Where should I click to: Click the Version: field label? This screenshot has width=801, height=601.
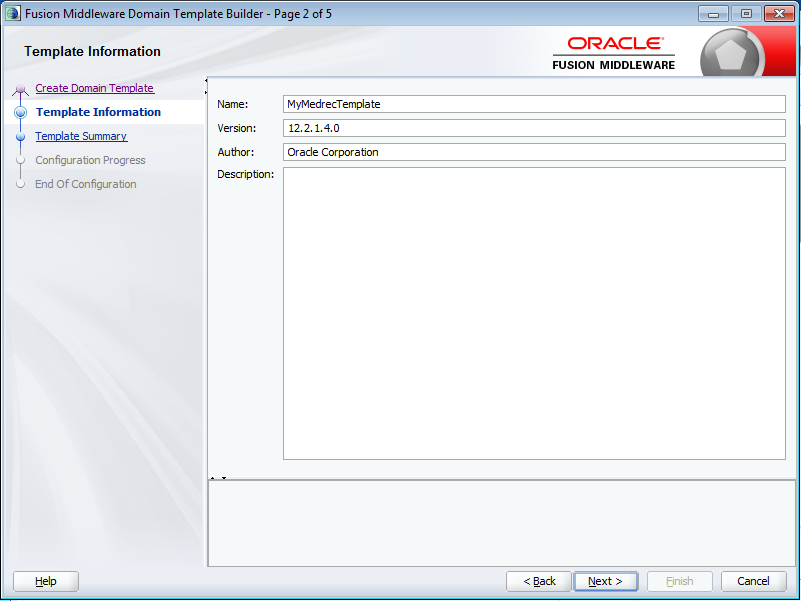[x=237, y=128]
